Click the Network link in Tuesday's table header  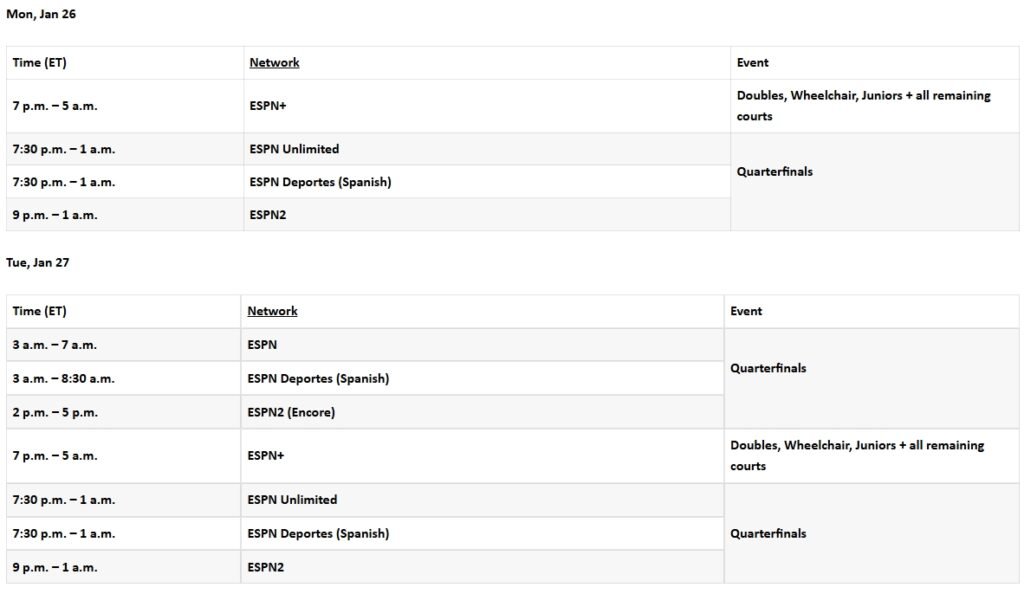pos(272,311)
